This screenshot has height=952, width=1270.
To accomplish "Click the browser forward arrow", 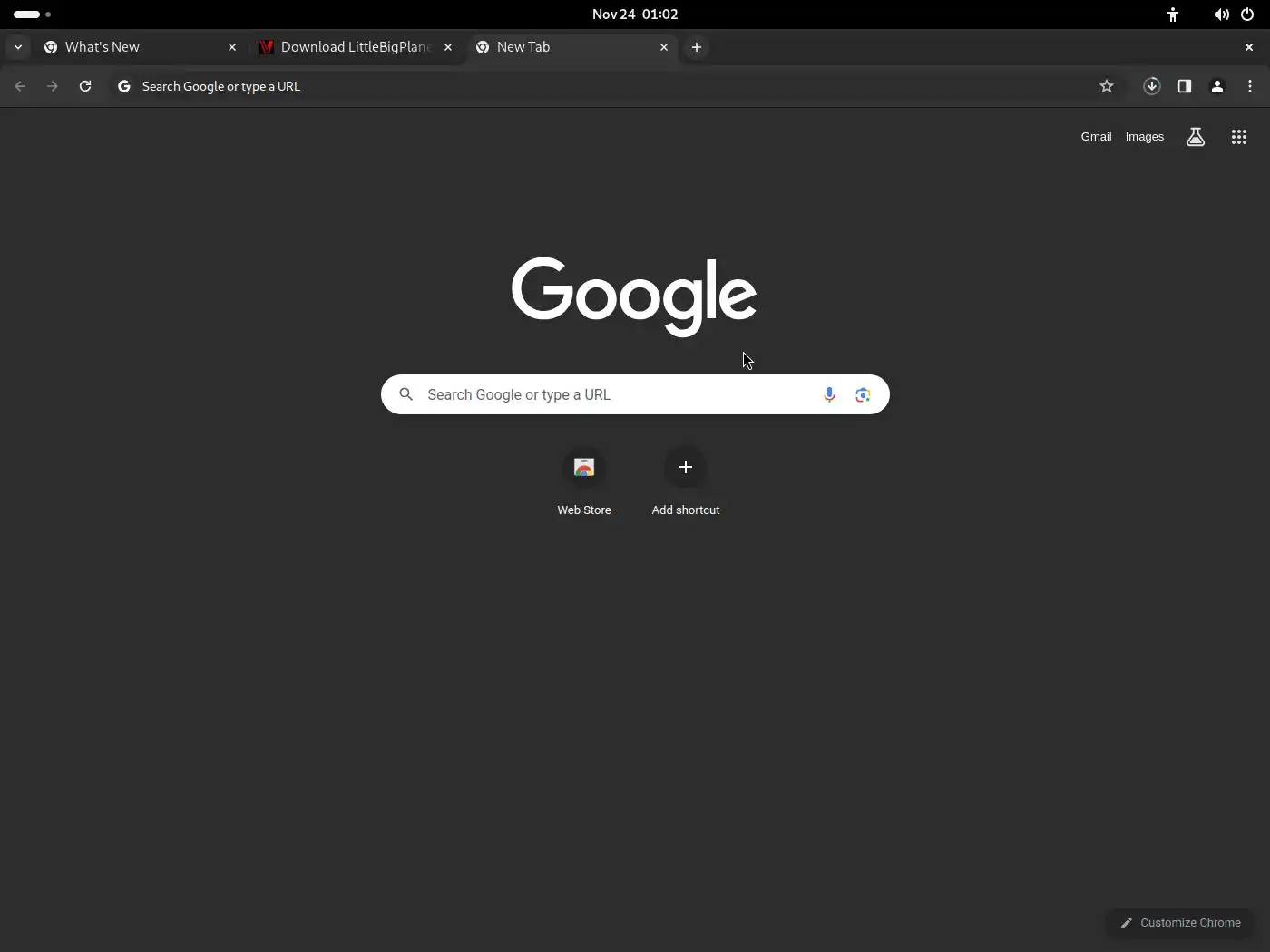I will [x=53, y=86].
